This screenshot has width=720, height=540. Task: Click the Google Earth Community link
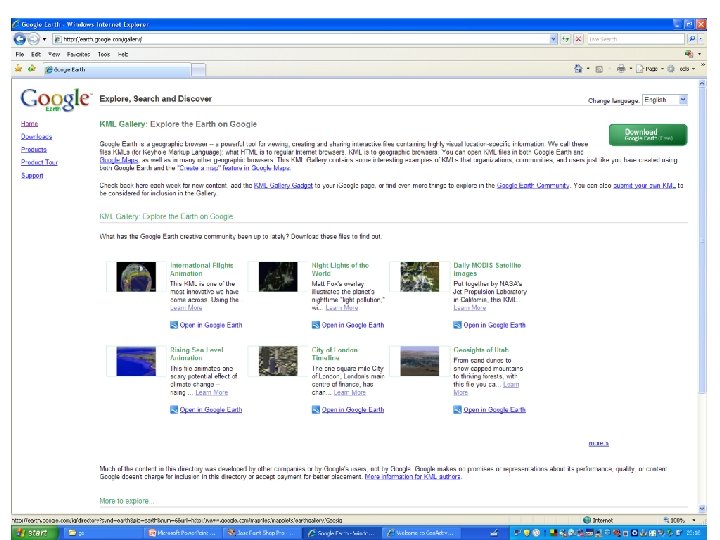(x=533, y=186)
